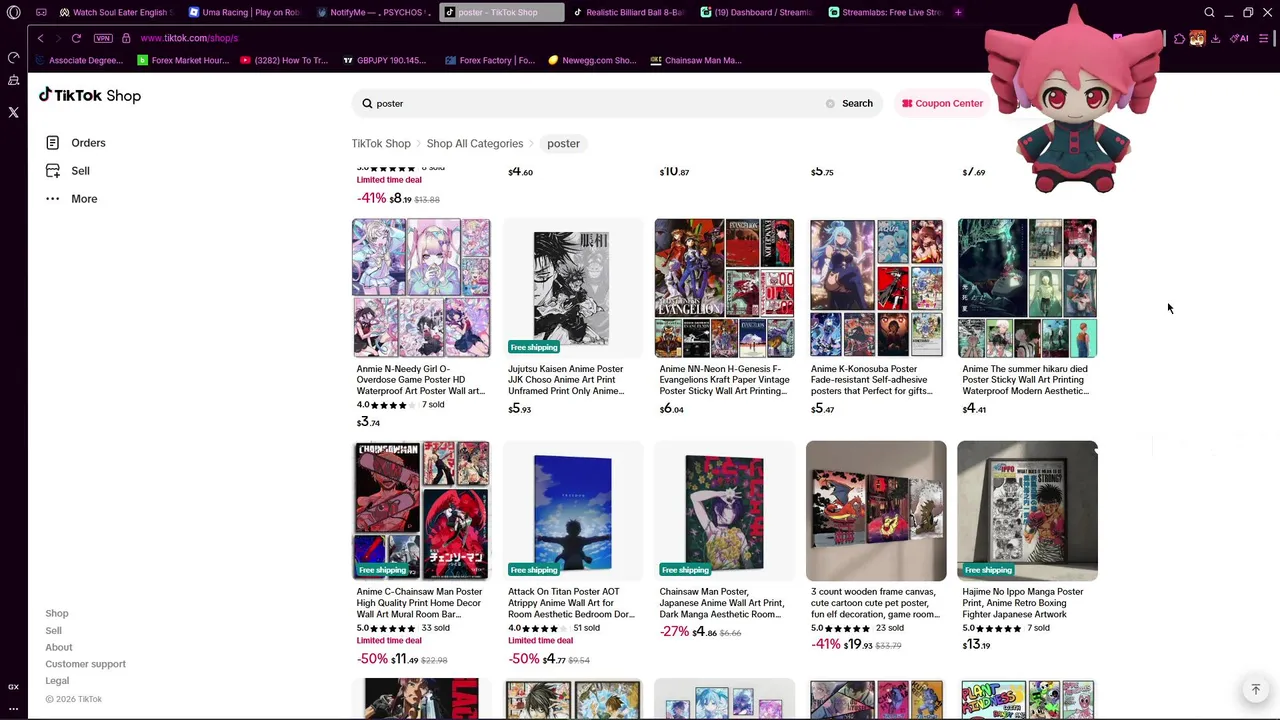Click Chainsaw Man Poster Dark Manga title
The height and width of the screenshot is (720, 1280).
click(x=722, y=603)
